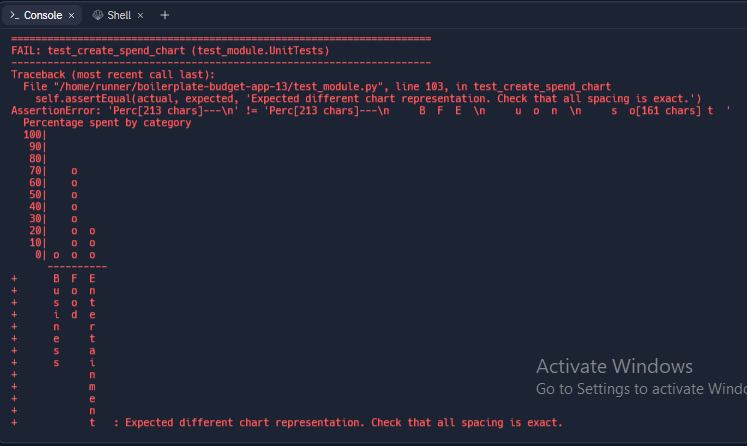The width and height of the screenshot is (747, 446).
Task: Click the Shell tab's shell icon
Action: [97, 15]
